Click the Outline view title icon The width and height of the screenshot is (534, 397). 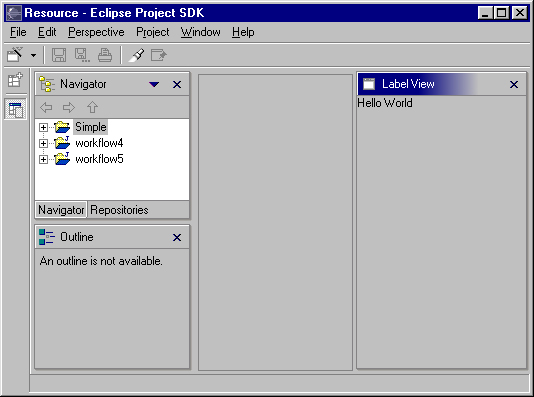47,237
